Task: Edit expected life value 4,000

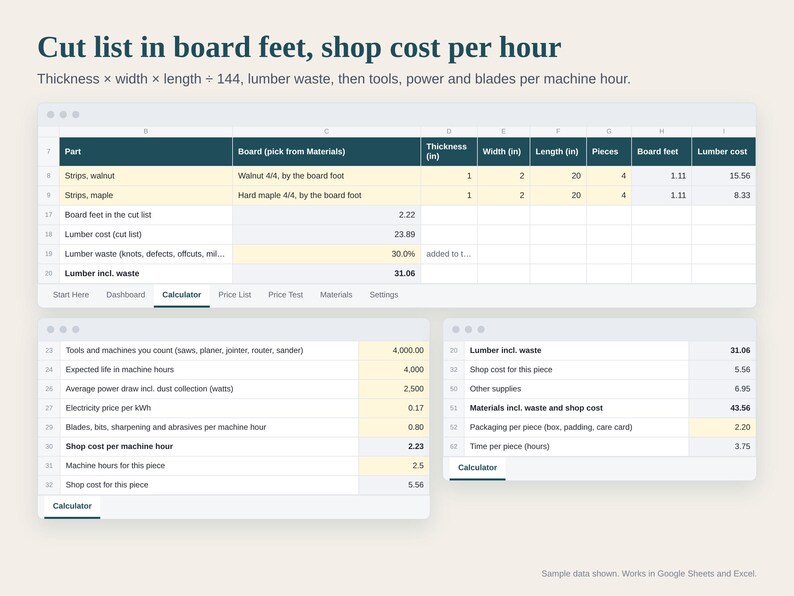Action: pyautogui.click(x=393, y=370)
